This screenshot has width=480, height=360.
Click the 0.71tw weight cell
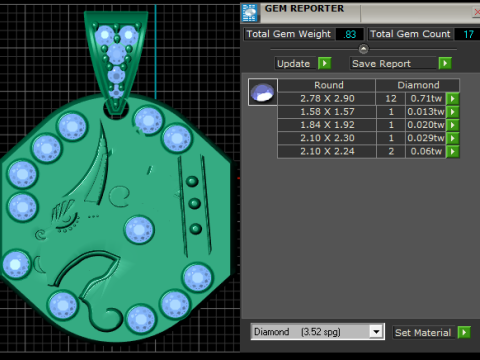426,99
